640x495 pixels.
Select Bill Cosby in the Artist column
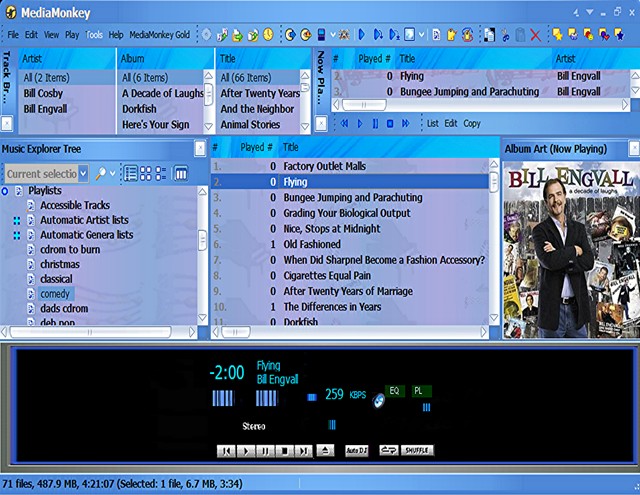click(x=44, y=93)
